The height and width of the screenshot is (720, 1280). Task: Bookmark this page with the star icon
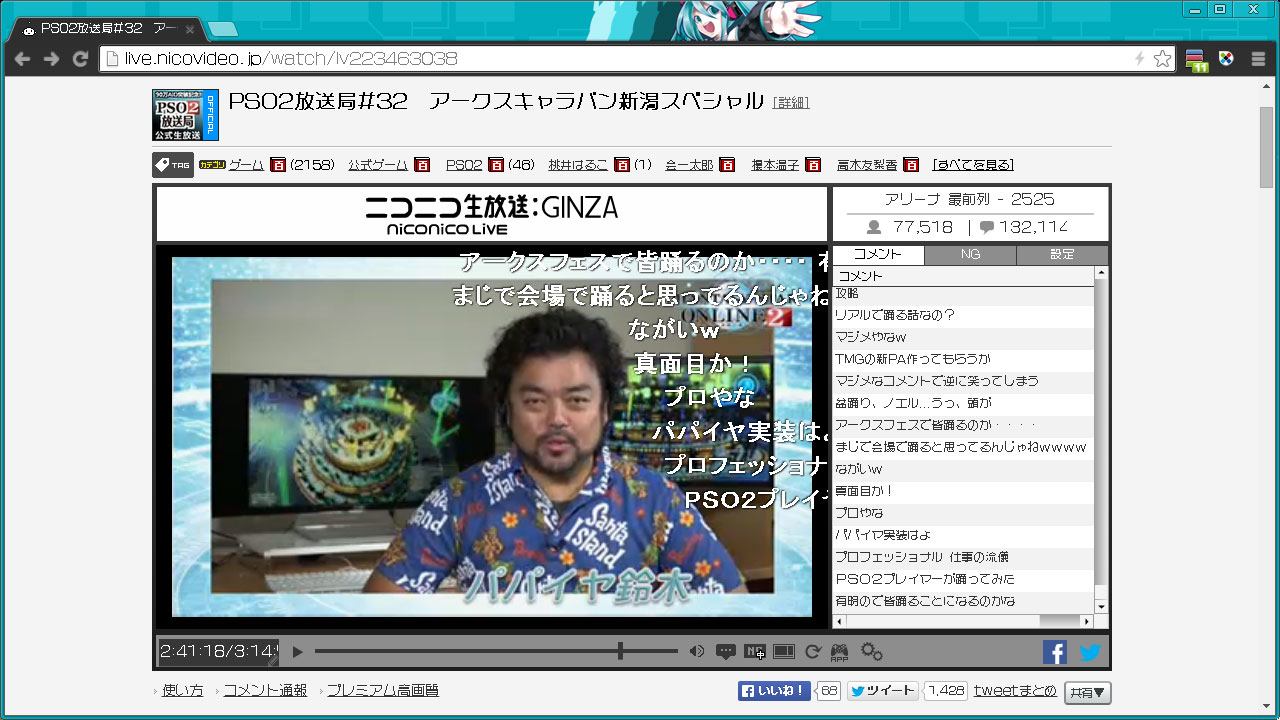(1162, 59)
